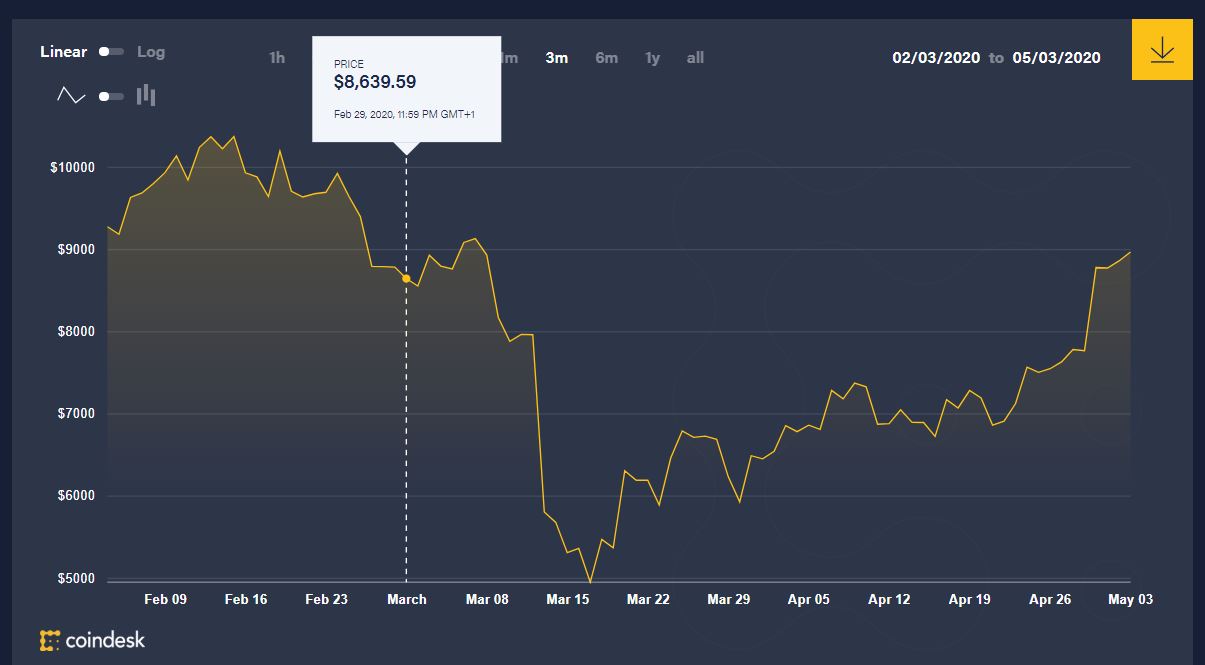
Task: Select the candlestick chart icon
Action: coord(146,95)
